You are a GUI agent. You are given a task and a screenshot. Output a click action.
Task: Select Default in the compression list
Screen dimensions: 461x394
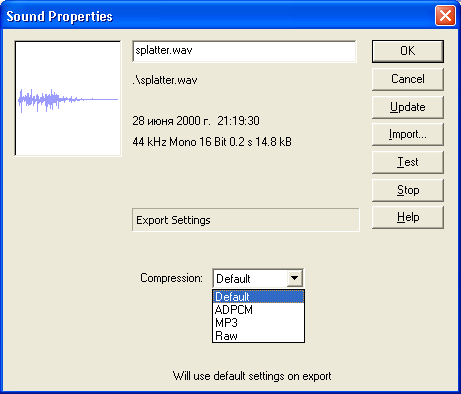point(259,297)
